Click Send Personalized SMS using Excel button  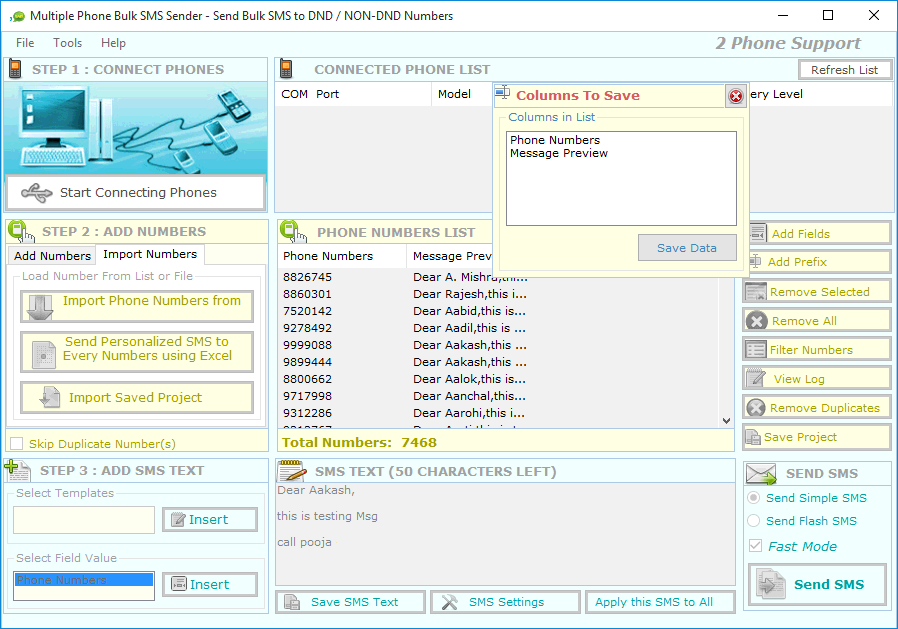tap(137, 352)
